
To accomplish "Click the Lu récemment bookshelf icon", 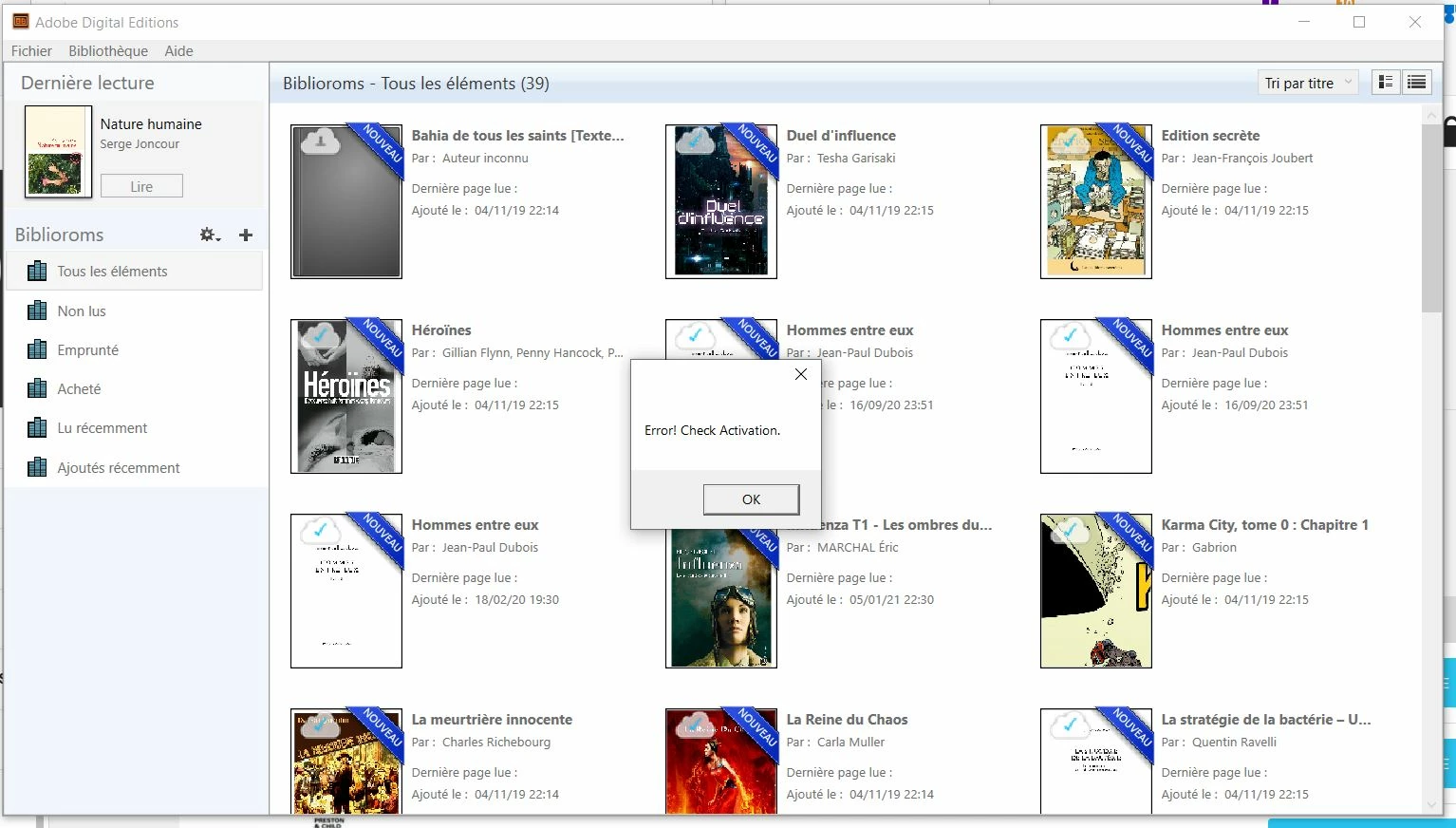I will [37, 428].
